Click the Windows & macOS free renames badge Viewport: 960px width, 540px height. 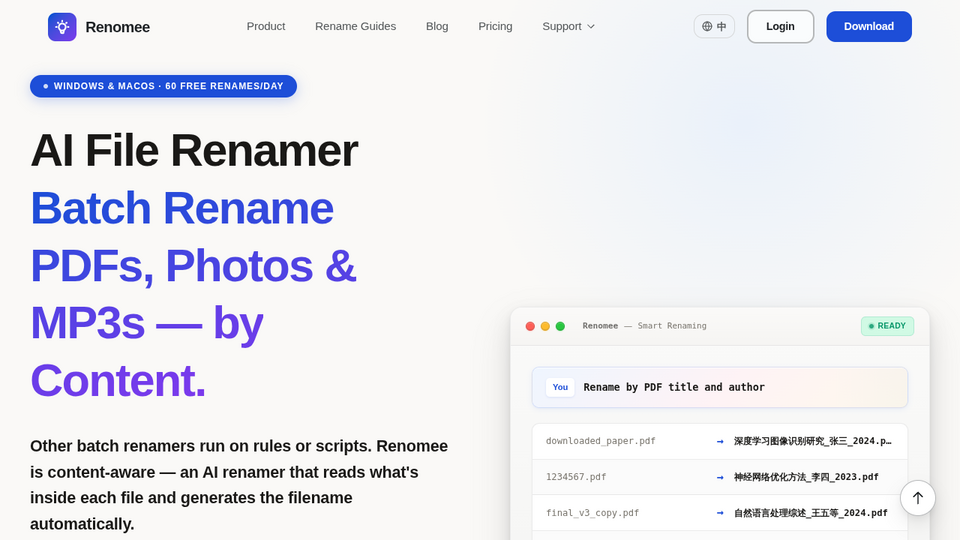(163, 86)
